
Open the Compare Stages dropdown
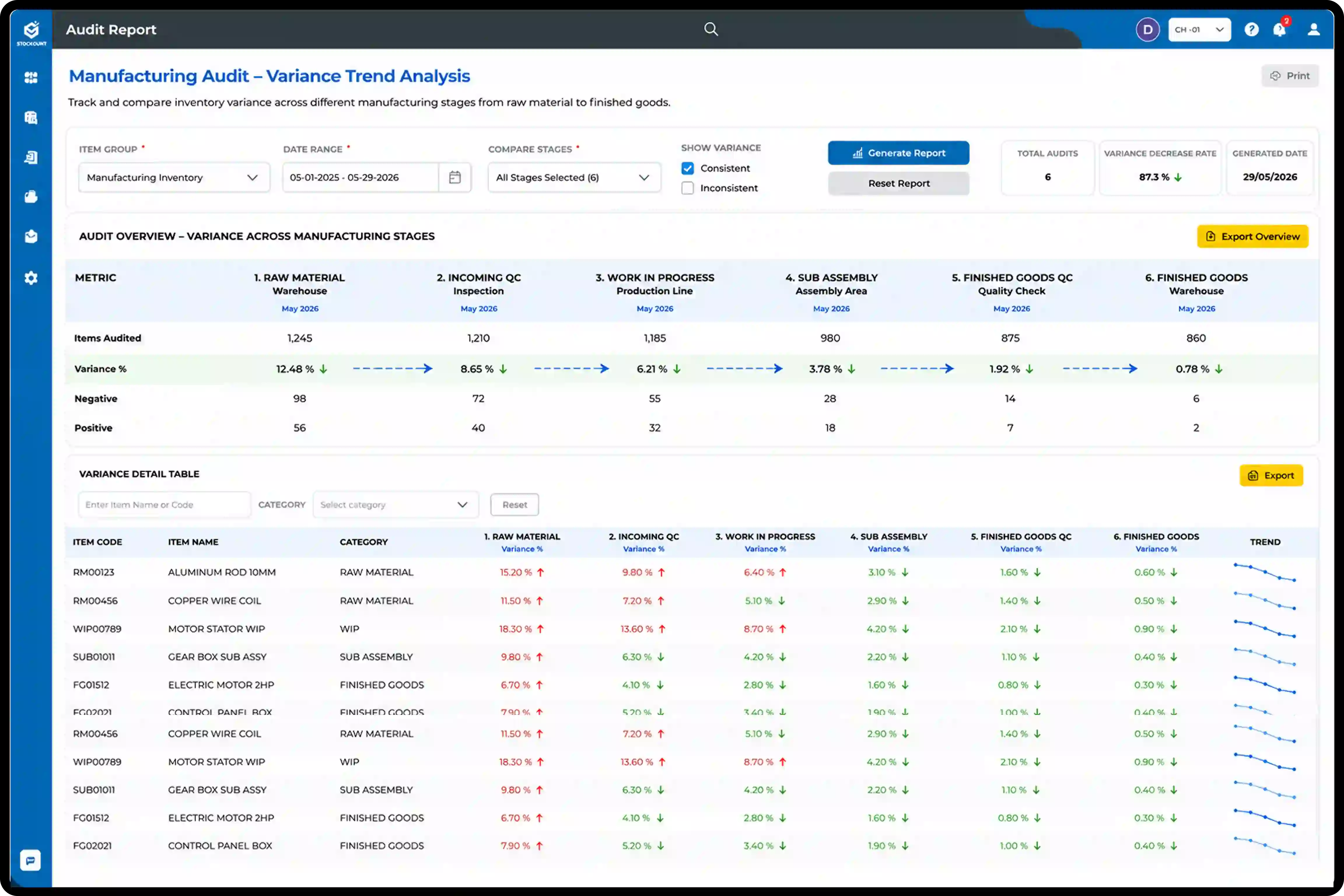click(574, 177)
